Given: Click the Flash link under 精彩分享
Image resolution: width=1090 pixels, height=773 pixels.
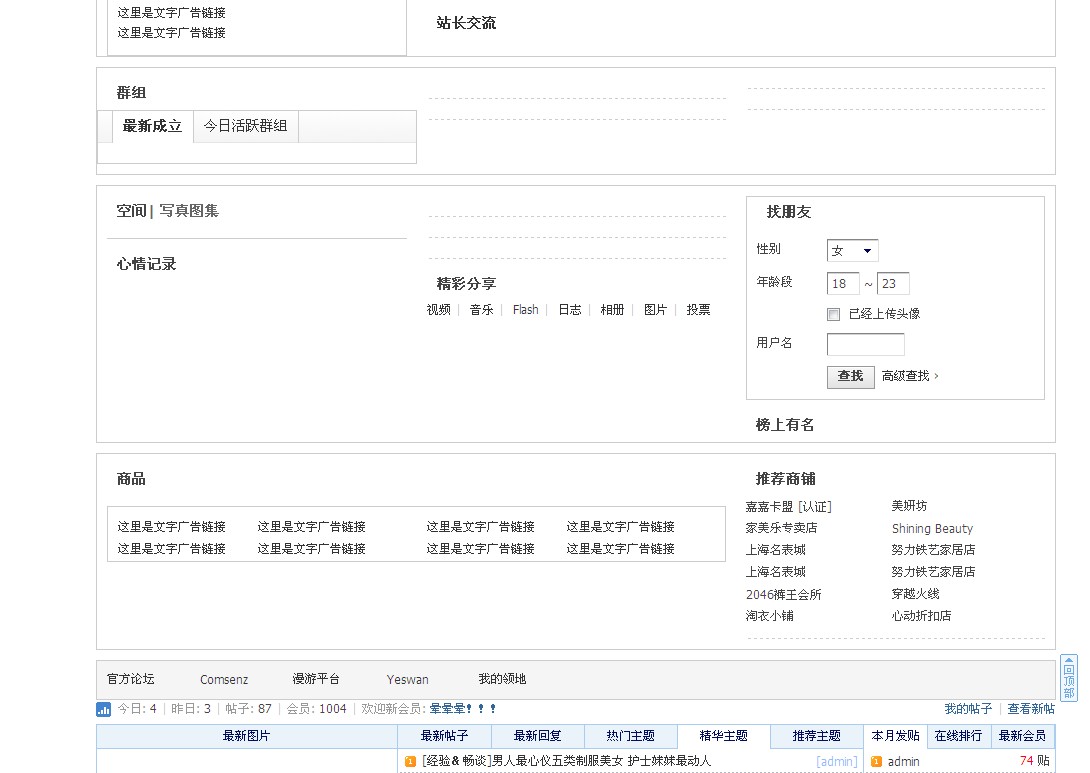Looking at the screenshot, I should click(525, 310).
